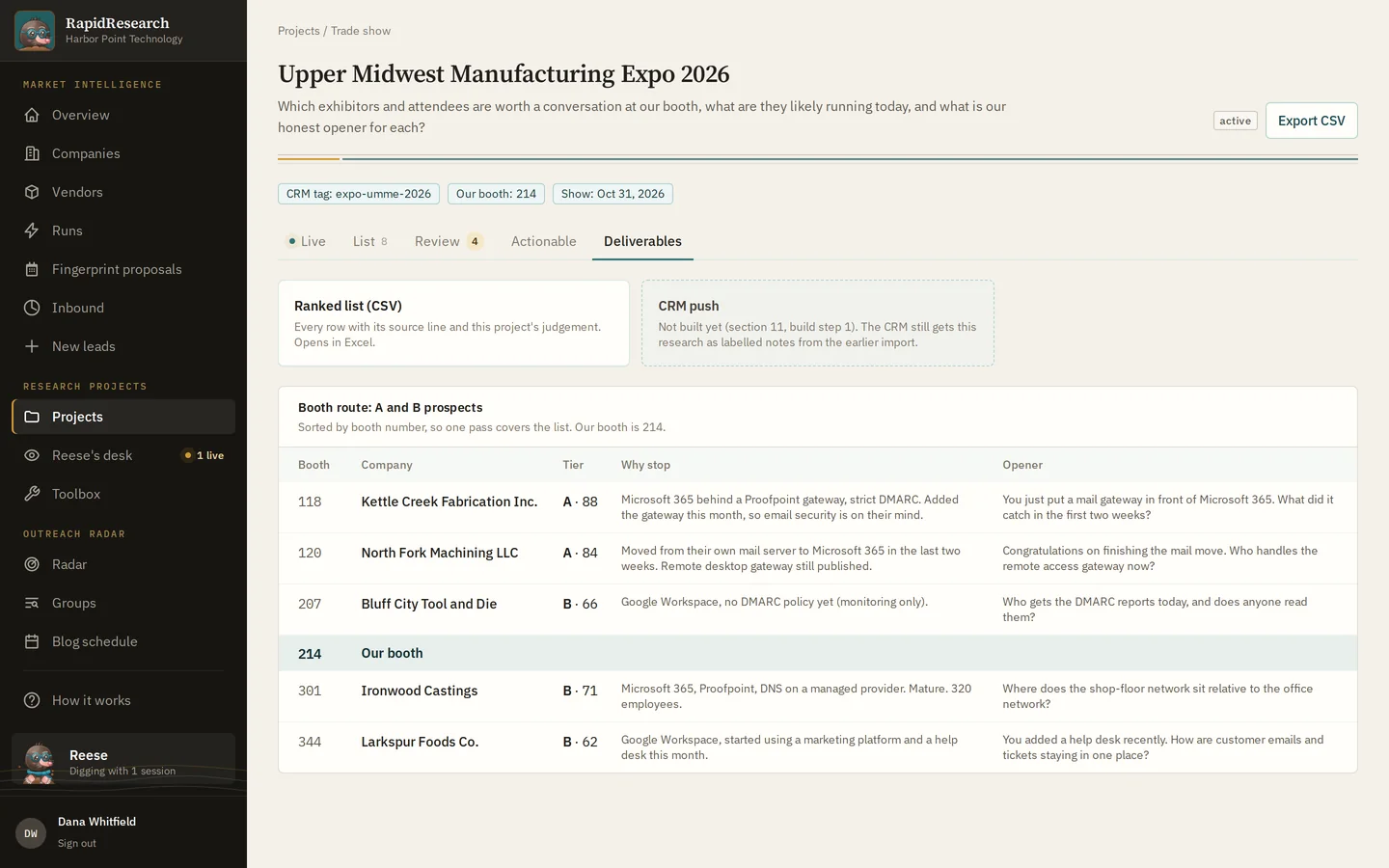Click the Export CSV button
This screenshot has height=868, width=1389.
point(1311,121)
